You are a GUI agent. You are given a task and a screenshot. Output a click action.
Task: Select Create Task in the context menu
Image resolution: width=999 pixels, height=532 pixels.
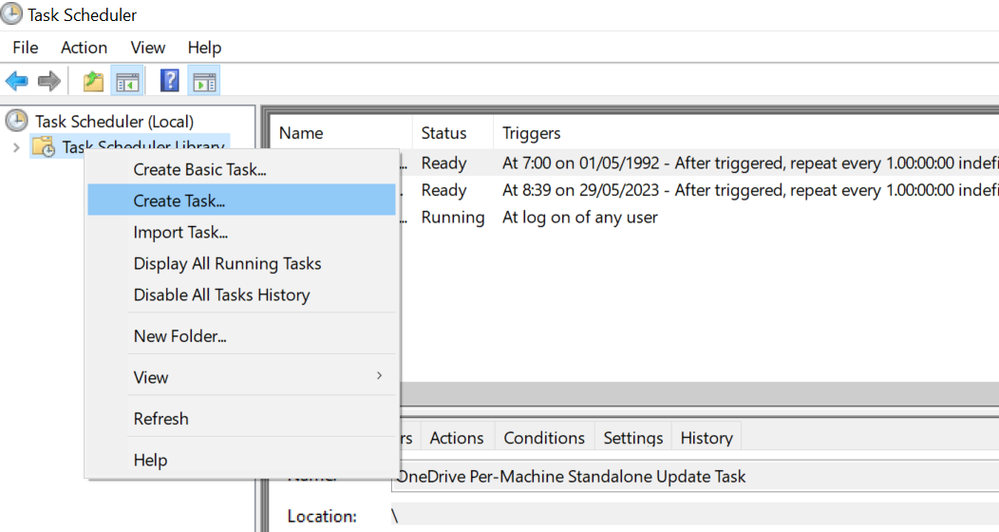180,201
